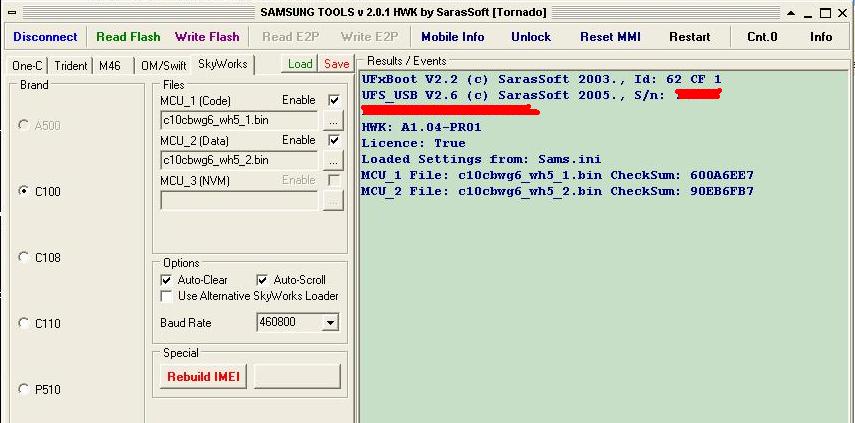Click the MCU_1 File checksum 600A6EE7 line

pyautogui.click(x=557, y=176)
